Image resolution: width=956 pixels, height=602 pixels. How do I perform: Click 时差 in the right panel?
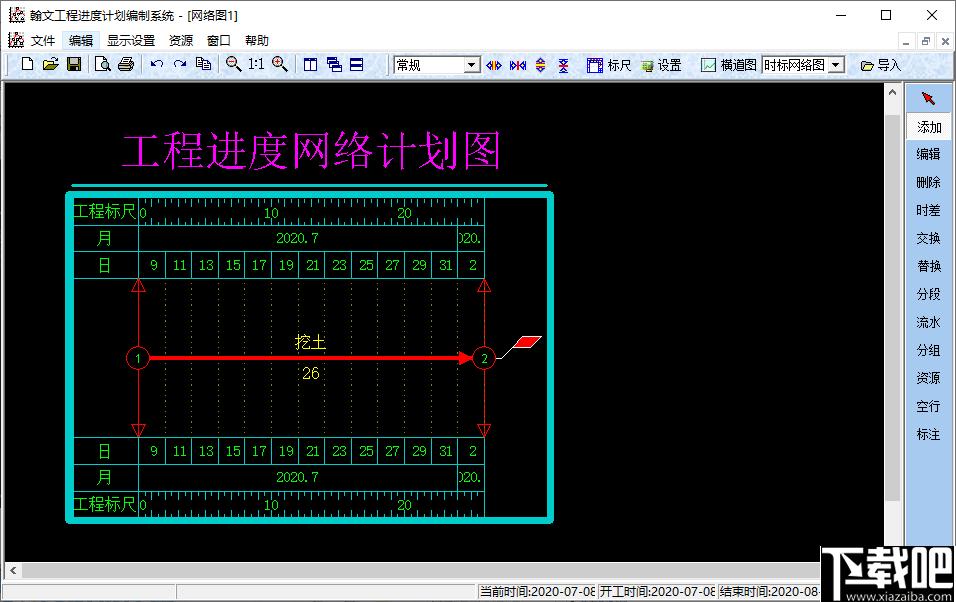[x=929, y=210]
